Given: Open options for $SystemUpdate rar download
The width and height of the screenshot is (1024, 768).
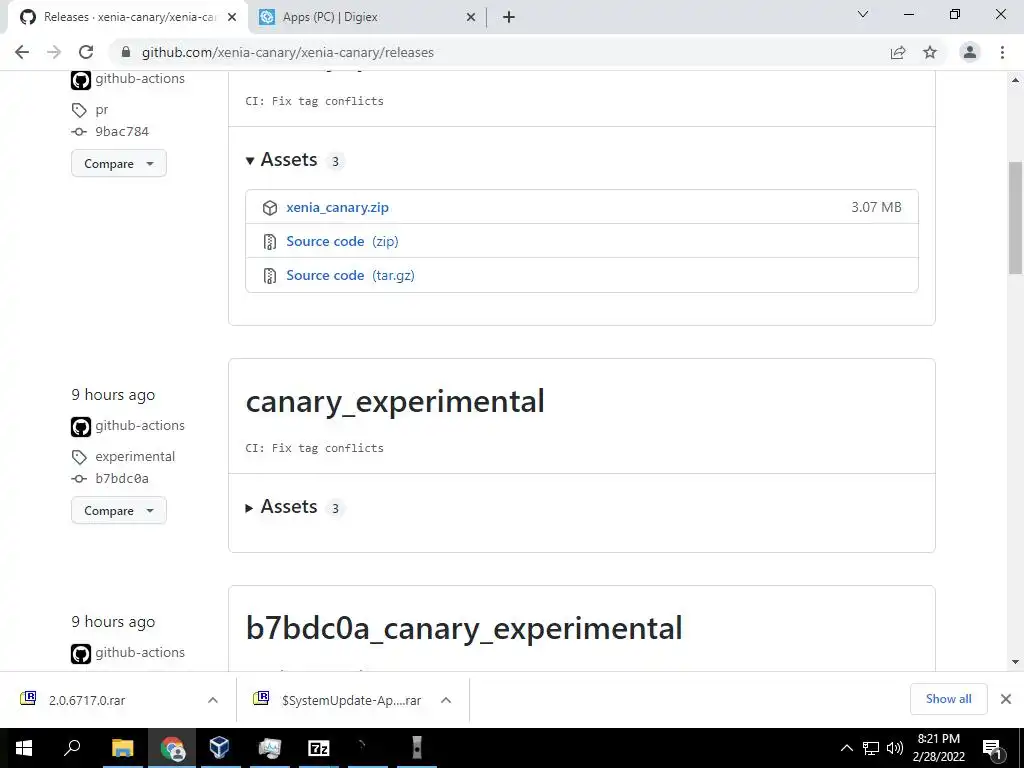Looking at the screenshot, I should coord(446,700).
